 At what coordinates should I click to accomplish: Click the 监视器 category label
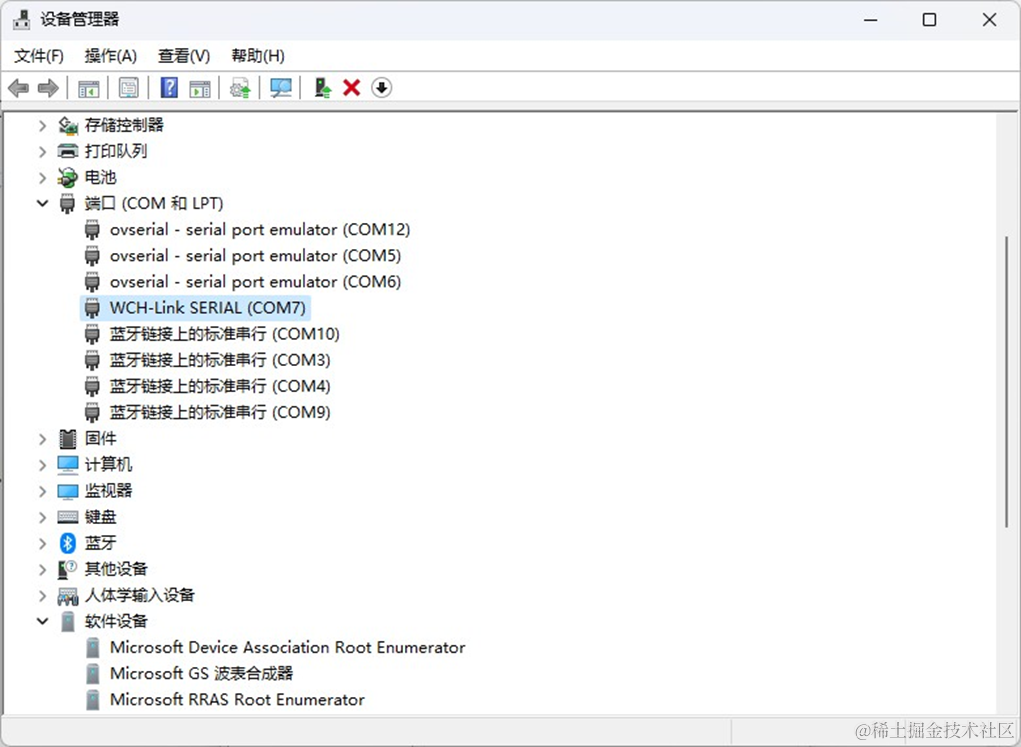point(109,490)
